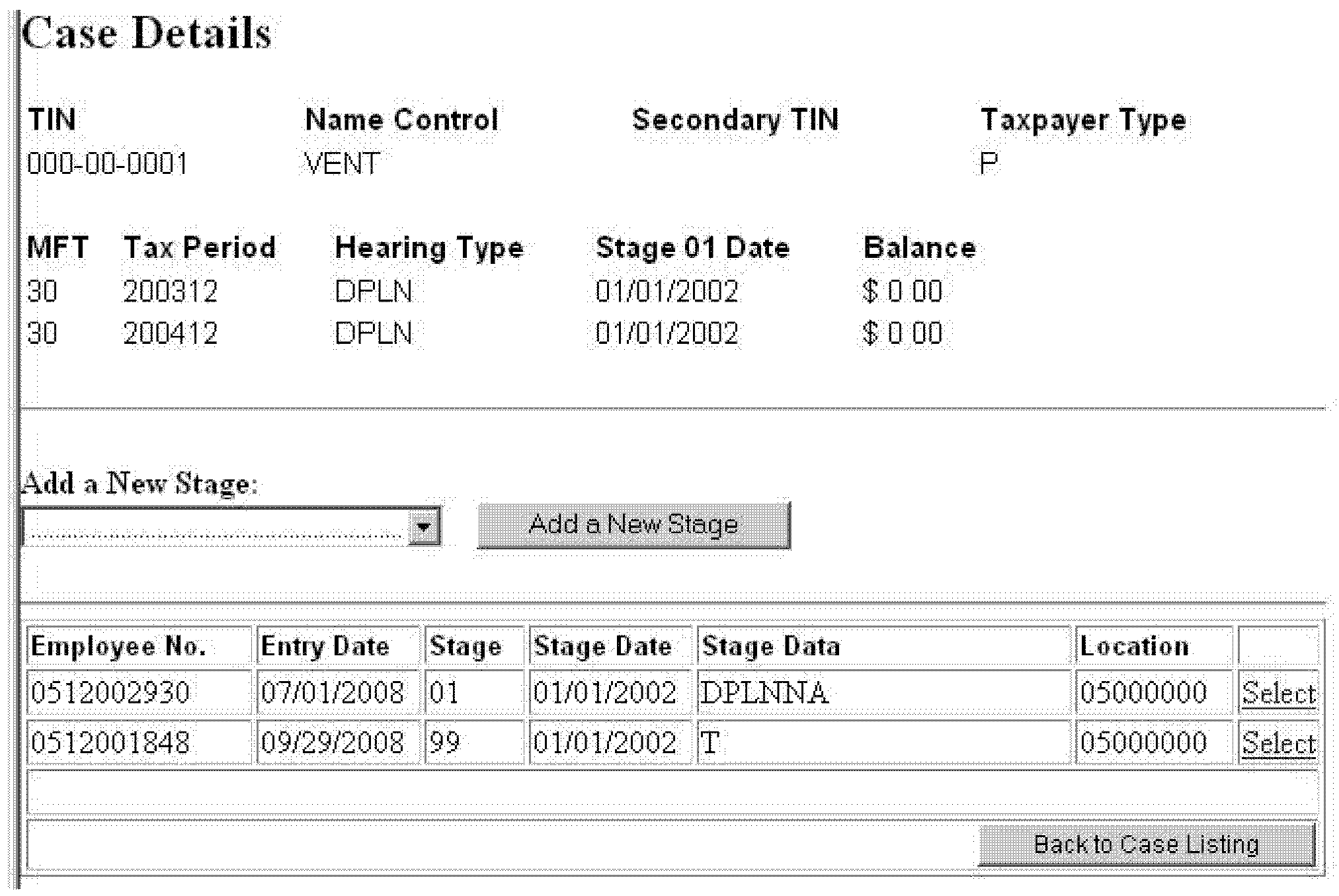Viewport: 1339px width, 896px height.
Task: Click the DPLNNA stage data cell
Action: click(764, 693)
